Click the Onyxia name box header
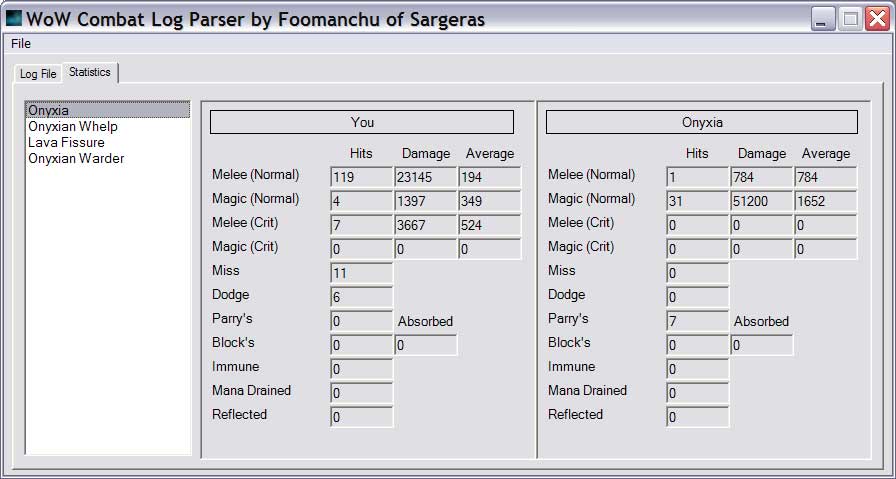Viewport: 896px width, 479px height. (702, 122)
